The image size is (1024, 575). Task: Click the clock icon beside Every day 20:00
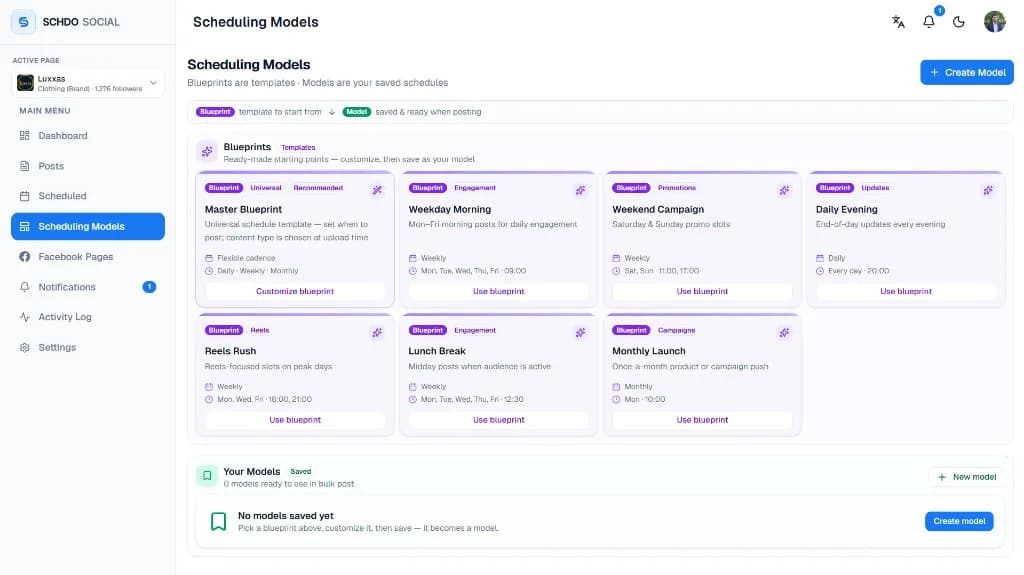coord(820,271)
